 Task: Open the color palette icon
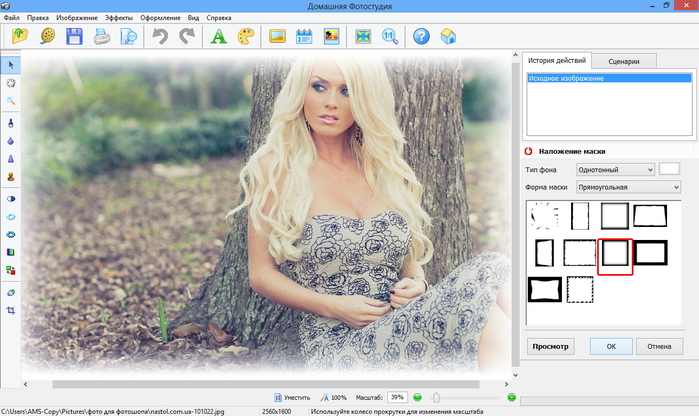[x=245, y=37]
